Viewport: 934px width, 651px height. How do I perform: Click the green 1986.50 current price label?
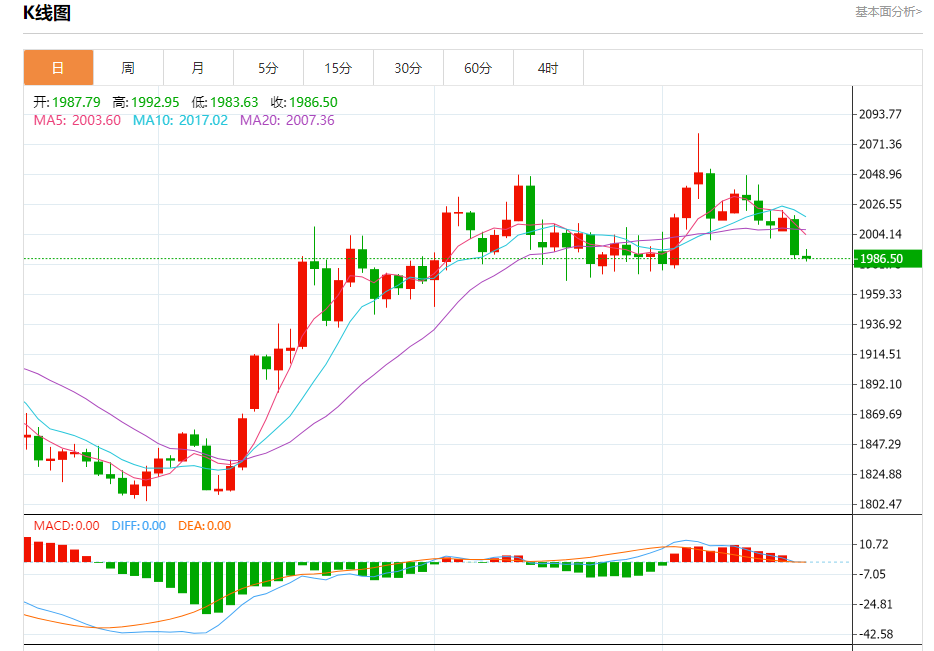888,258
